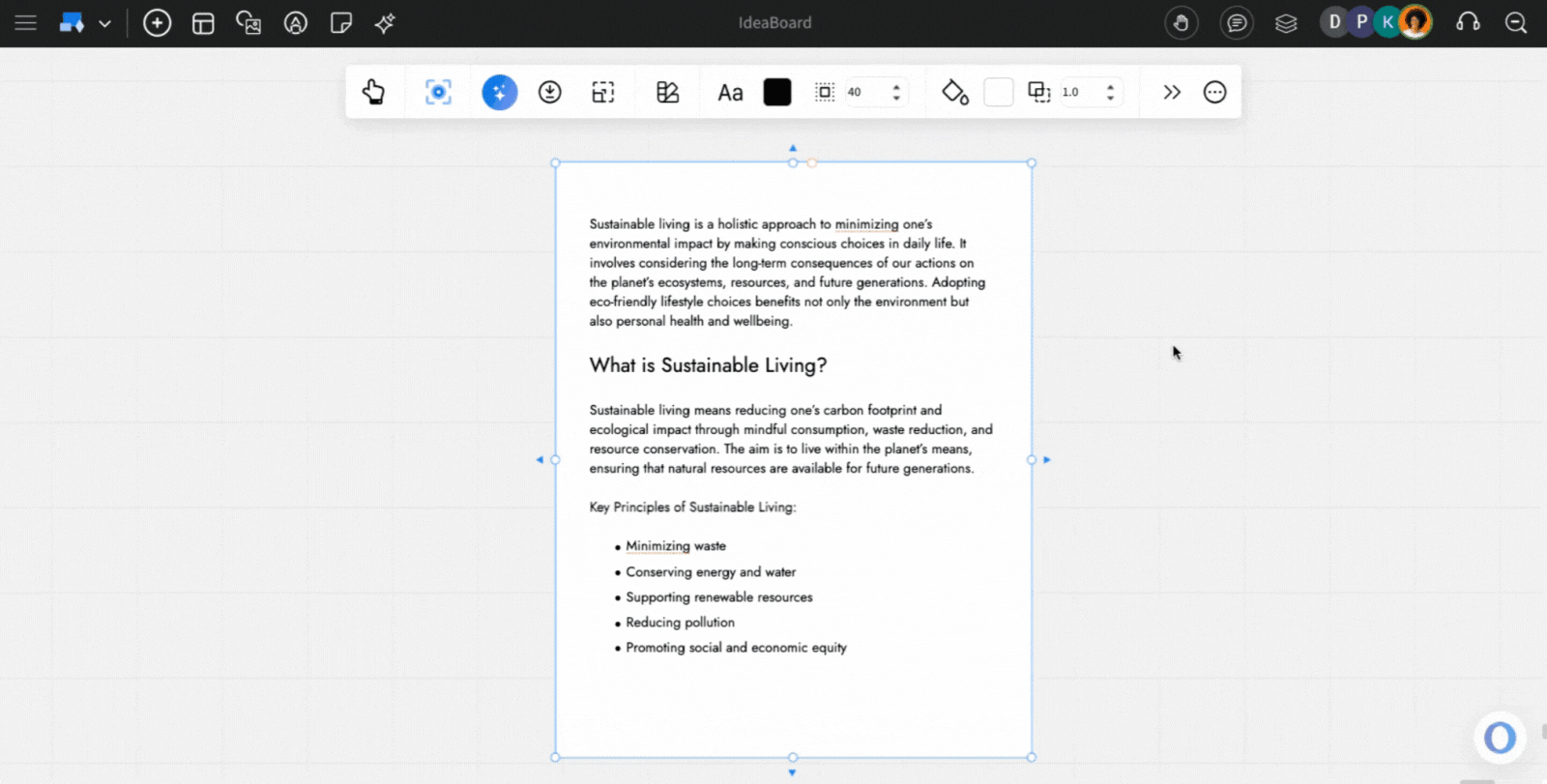Start audio call with headphones icon
The height and width of the screenshot is (784, 1547).
coord(1468,23)
